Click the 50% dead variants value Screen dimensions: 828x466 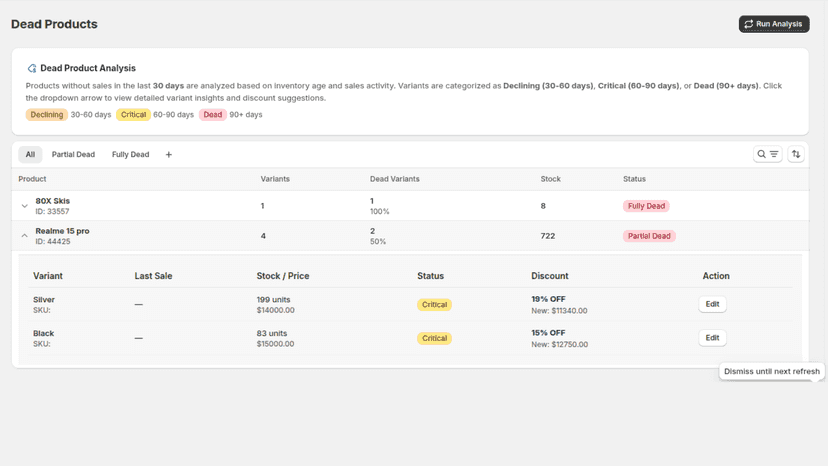coord(378,241)
